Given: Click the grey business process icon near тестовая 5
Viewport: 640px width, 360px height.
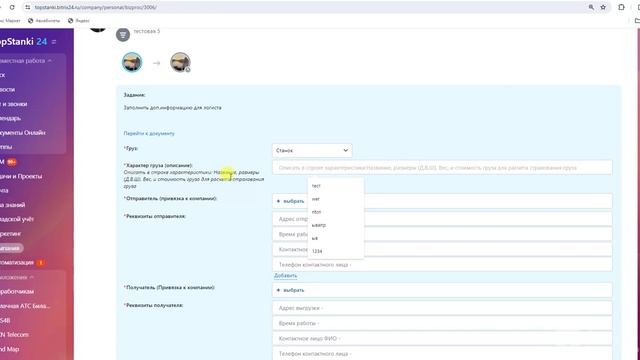Looking at the screenshot, I should (123, 35).
